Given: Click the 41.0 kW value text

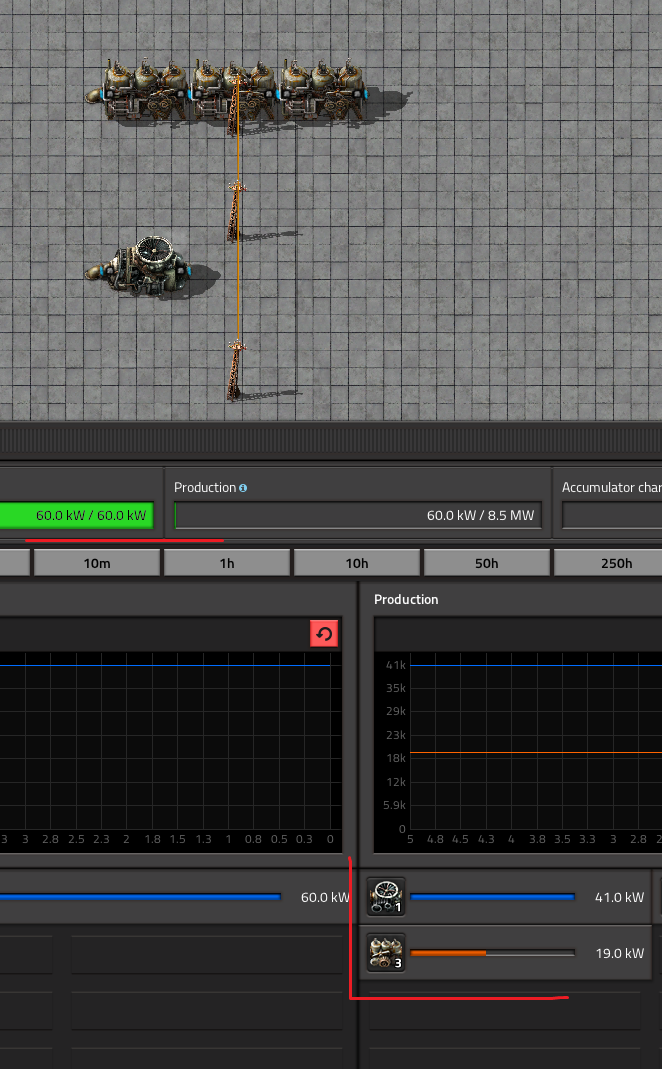Looking at the screenshot, I should click(x=619, y=897).
